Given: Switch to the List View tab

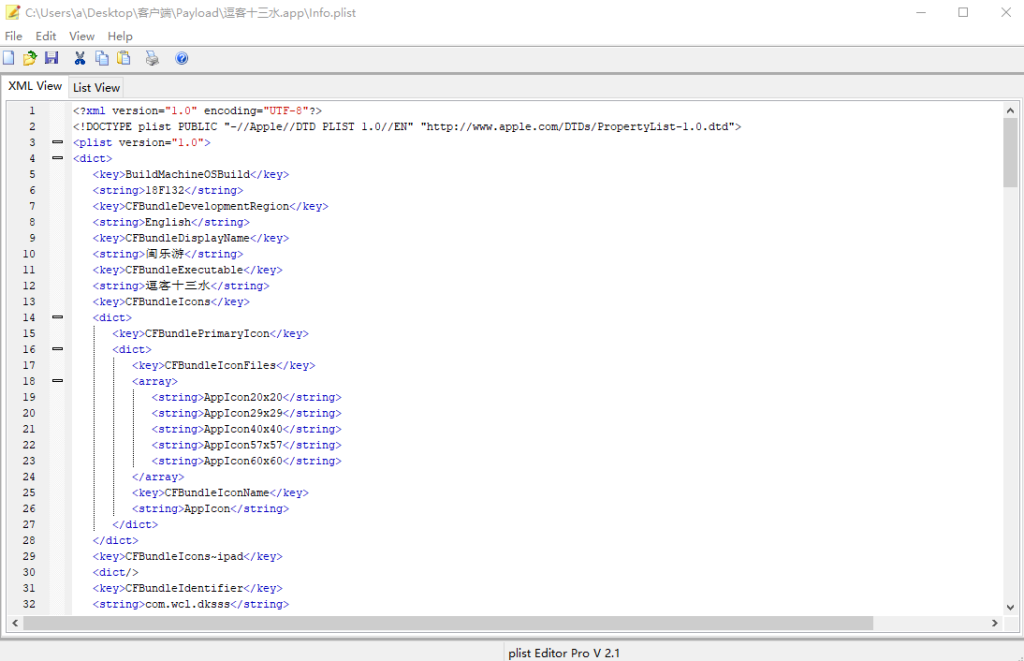Looking at the screenshot, I should [96, 88].
